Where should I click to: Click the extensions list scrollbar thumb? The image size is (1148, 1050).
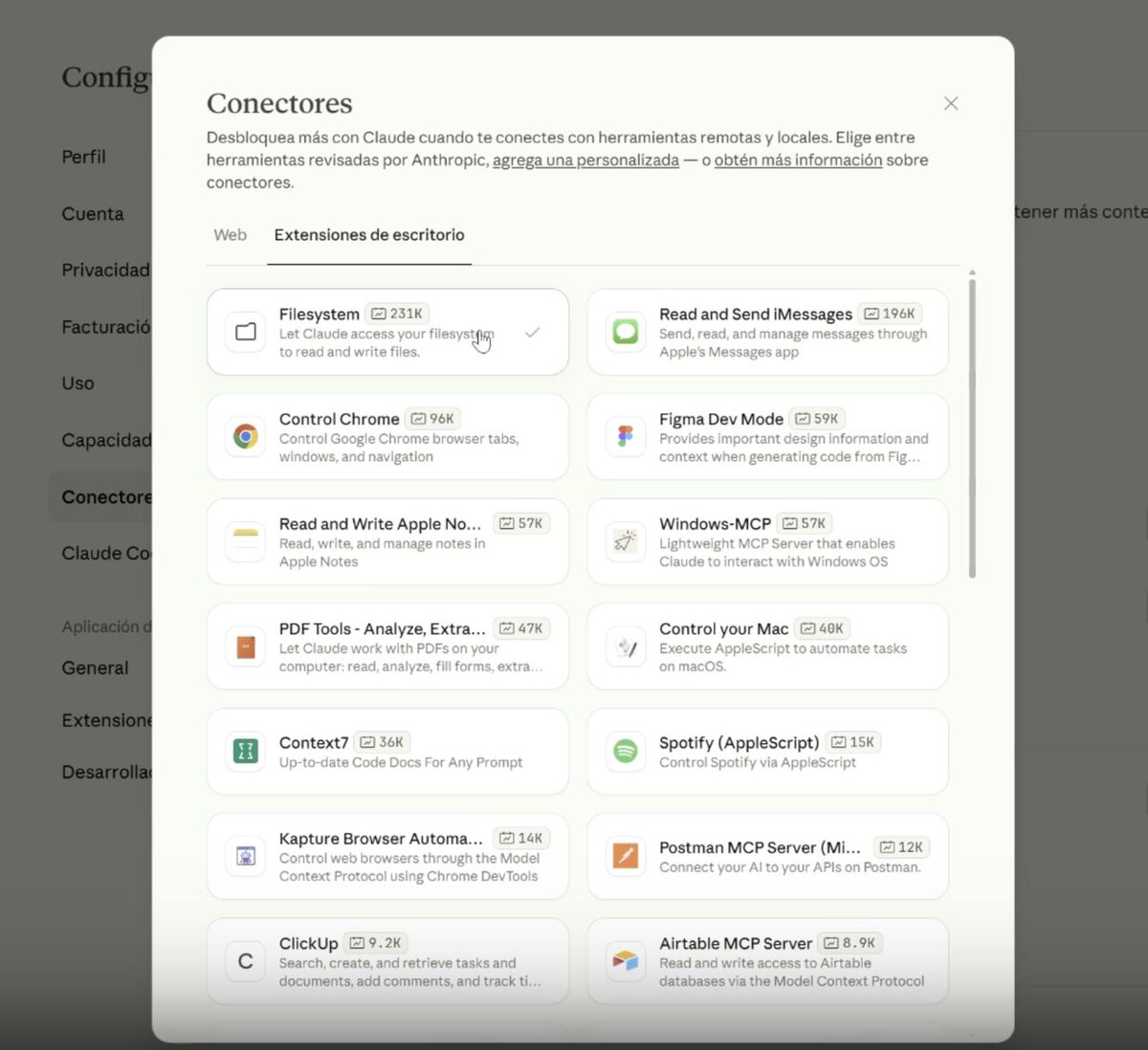pyautogui.click(x=972, y=427)
